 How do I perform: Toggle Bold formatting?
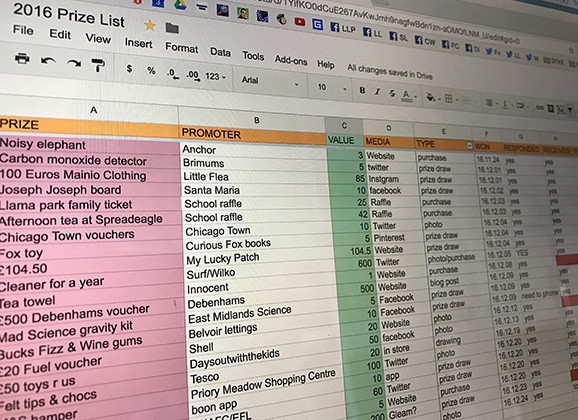pos(362,90)
